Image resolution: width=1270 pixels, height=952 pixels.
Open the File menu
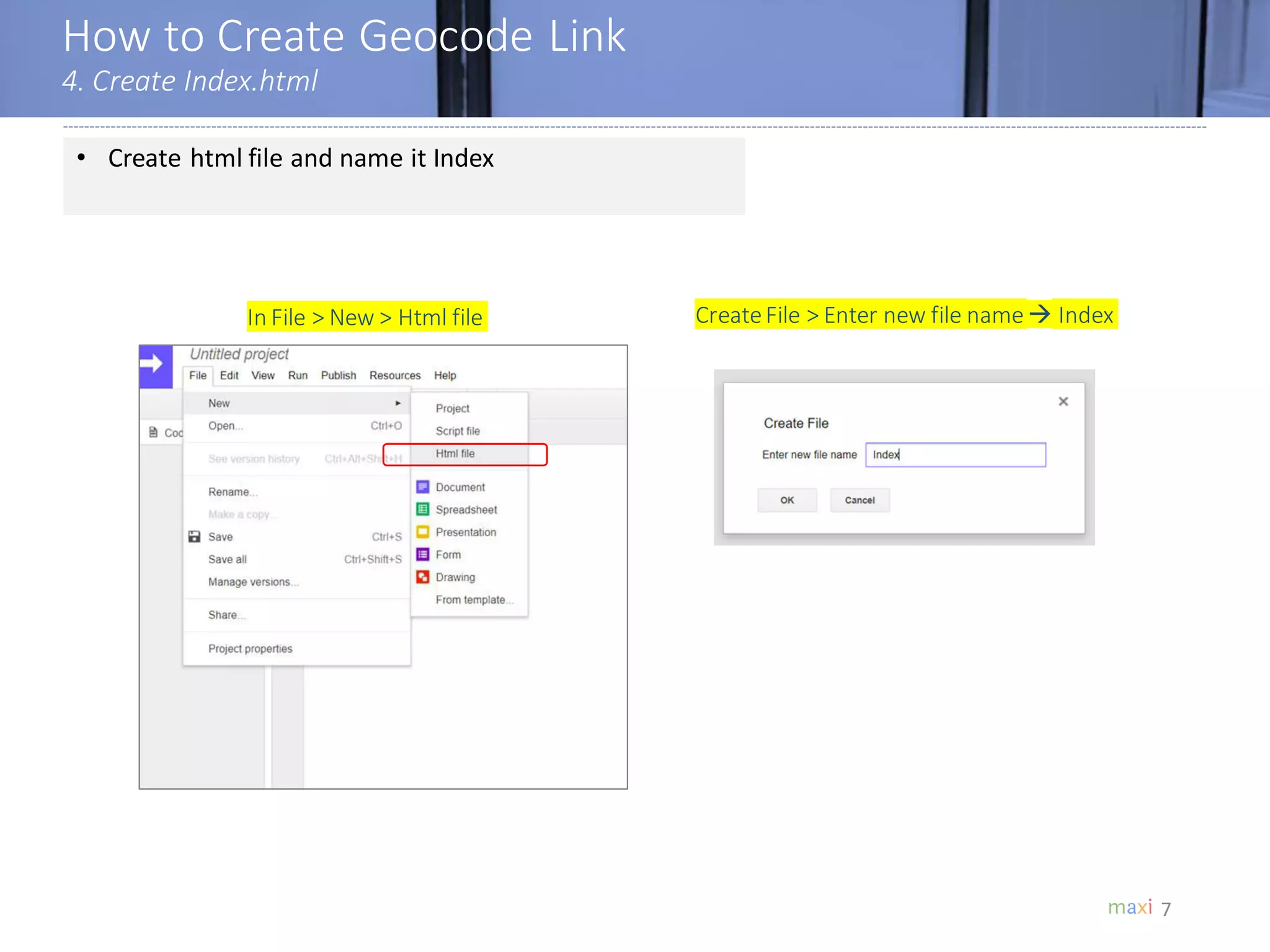[x=198, y=376]
